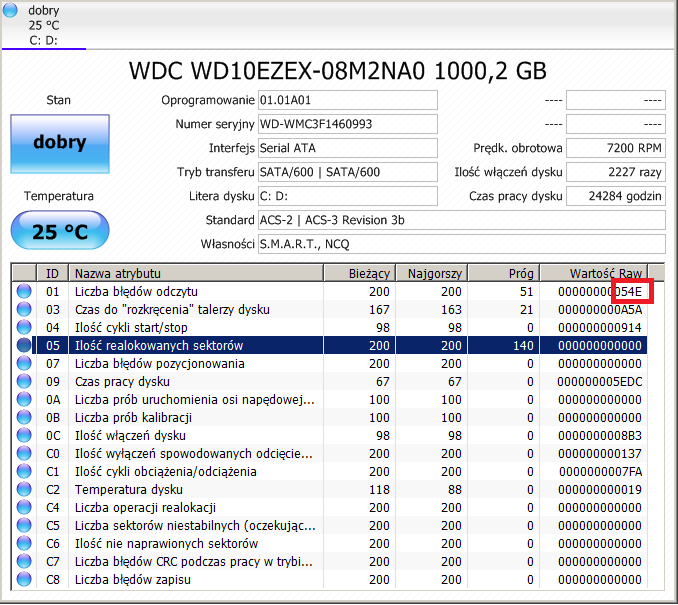Screen dimensions: 678x605
Task: Click the serial number field WD-WMC3F1460993
Action: pyautogui.click(x=348, y=124)
